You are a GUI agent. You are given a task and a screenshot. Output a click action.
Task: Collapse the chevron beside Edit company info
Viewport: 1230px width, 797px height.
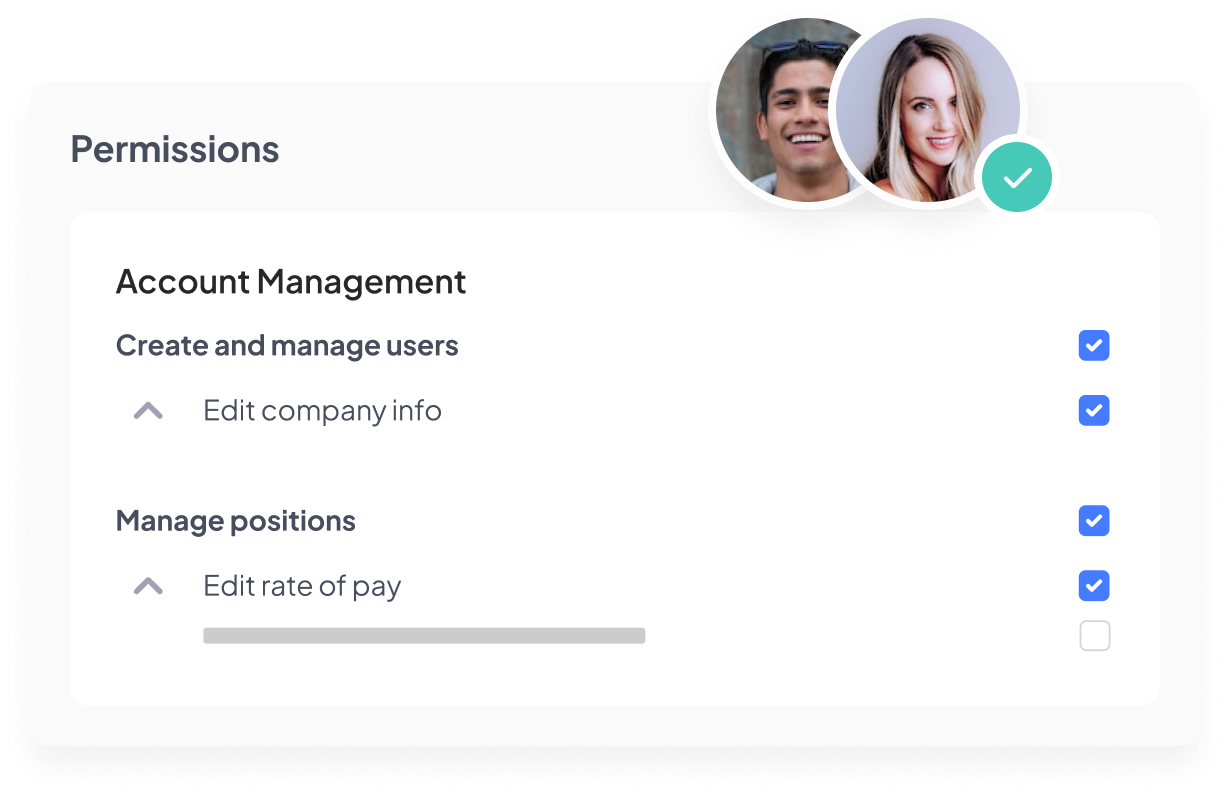point(148,411)
